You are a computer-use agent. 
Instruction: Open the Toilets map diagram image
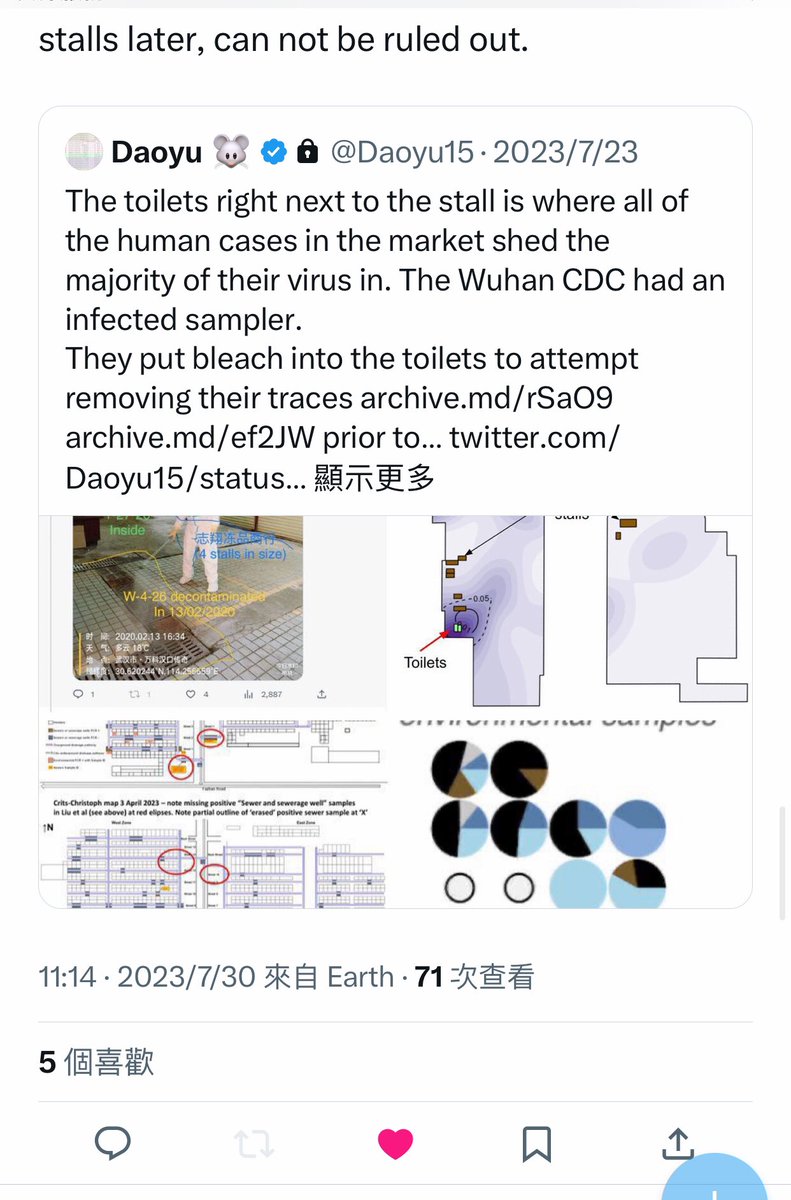[x=569, y=610]
